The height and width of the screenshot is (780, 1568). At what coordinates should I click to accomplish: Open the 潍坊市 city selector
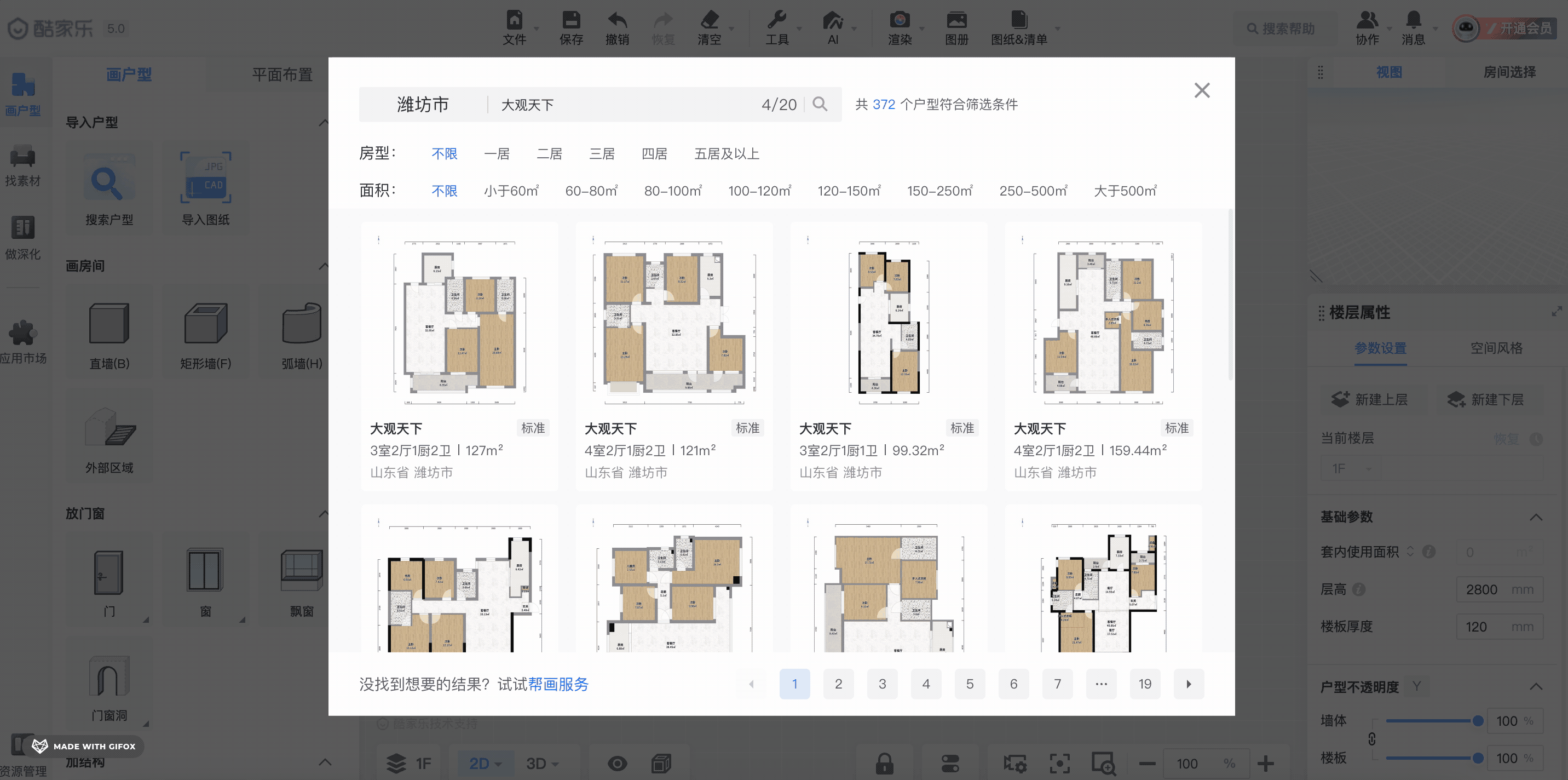pos(423,105)
